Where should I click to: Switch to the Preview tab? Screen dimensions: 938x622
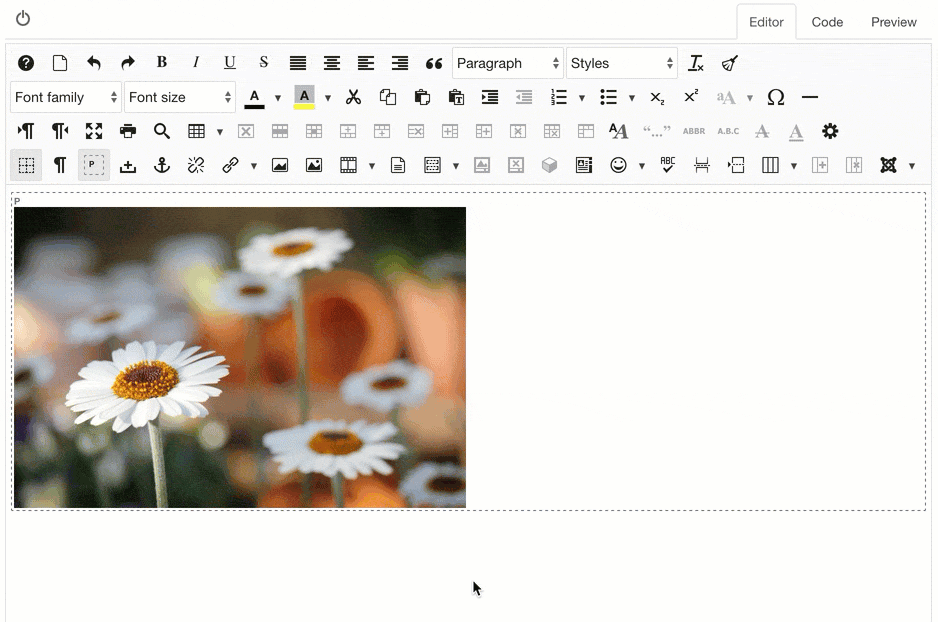[x=893, y=22]
